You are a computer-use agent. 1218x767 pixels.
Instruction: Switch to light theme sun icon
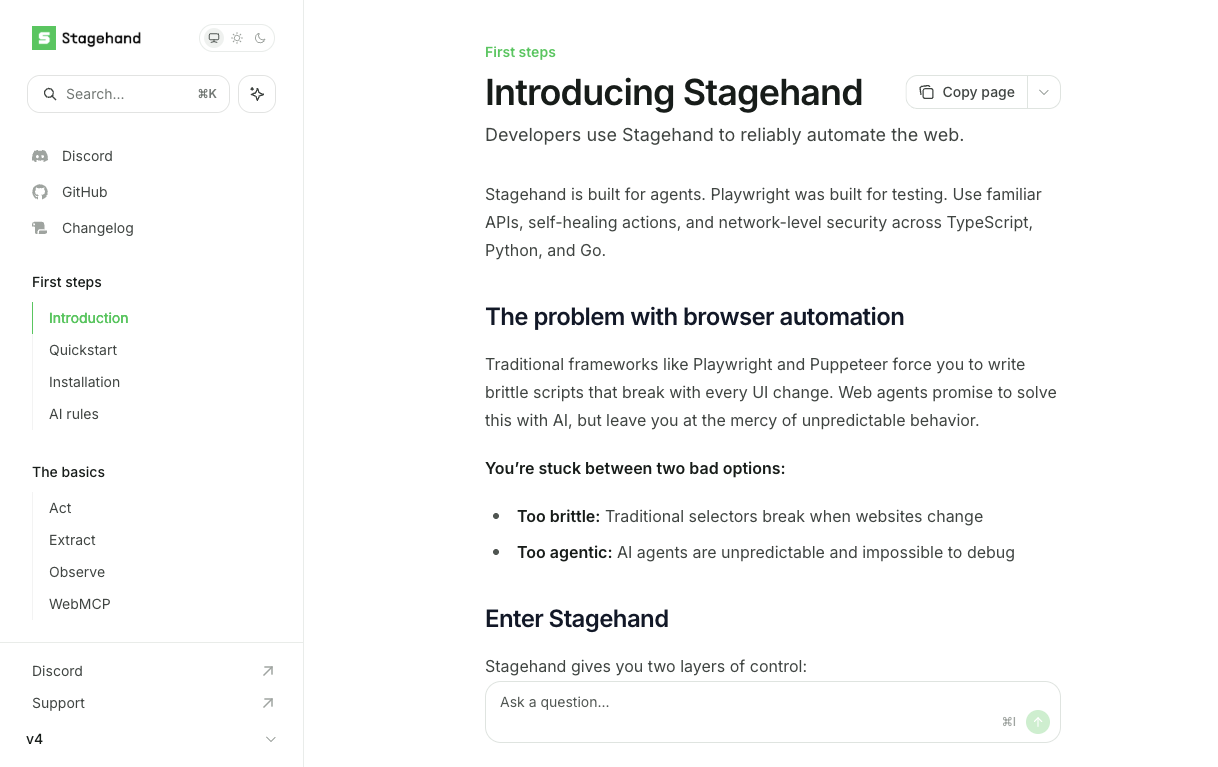tap(237, 38)
